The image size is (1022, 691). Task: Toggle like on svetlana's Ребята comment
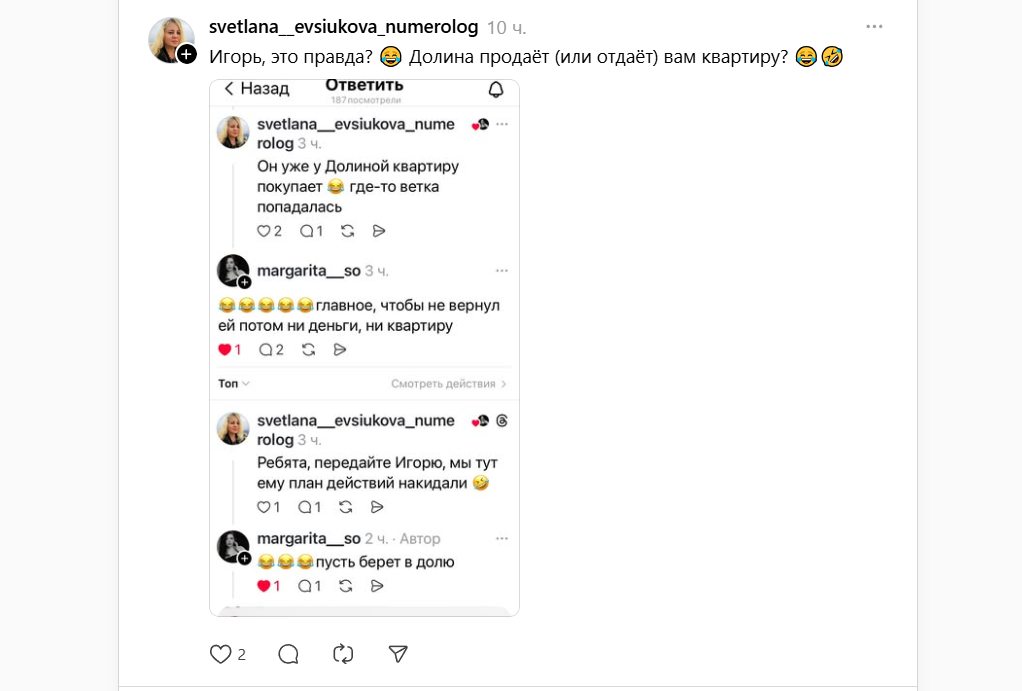[267, 507]
